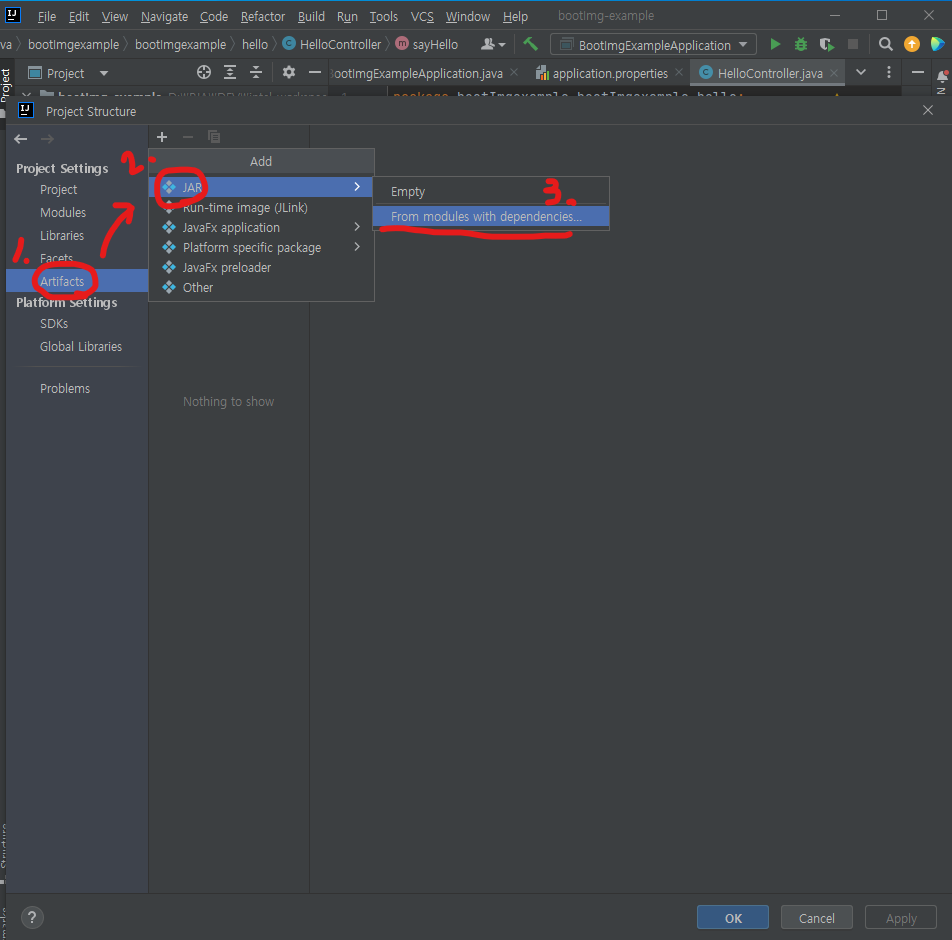Open the Window menu
Screen dimensions: 952x940
click(x=468, y=16)
